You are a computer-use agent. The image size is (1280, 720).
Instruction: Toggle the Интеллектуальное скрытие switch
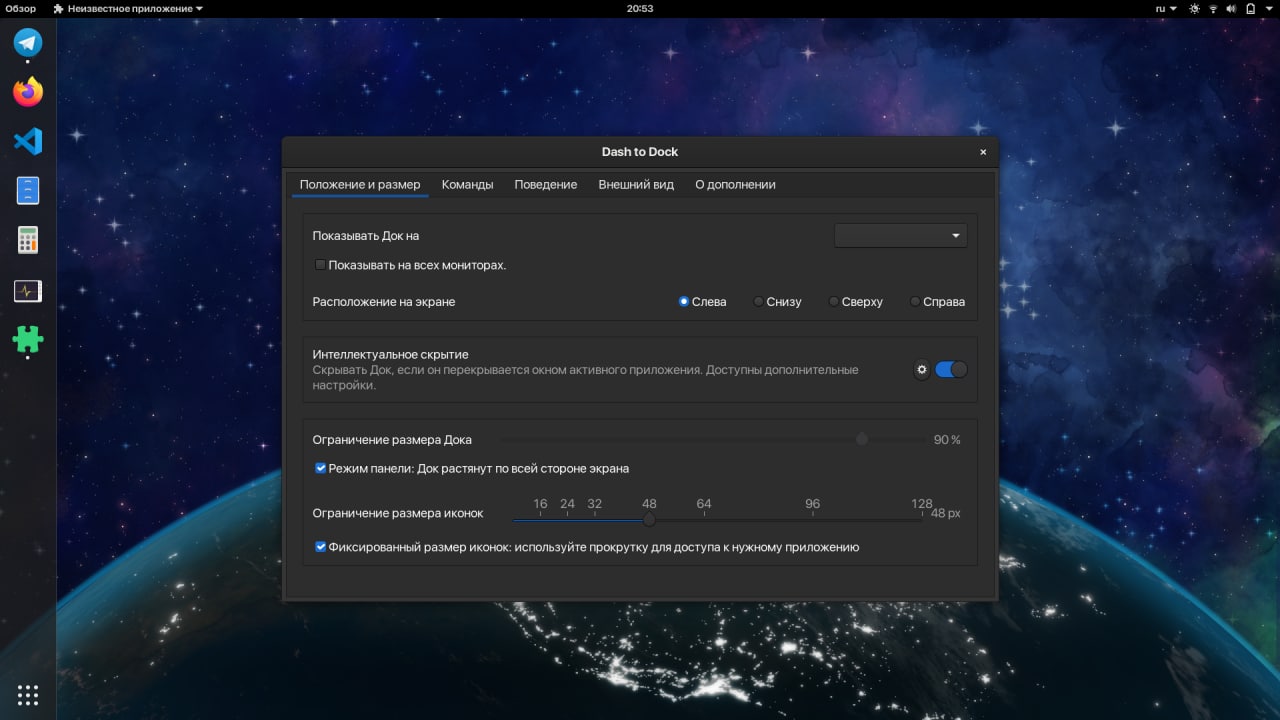pos(951,370)
